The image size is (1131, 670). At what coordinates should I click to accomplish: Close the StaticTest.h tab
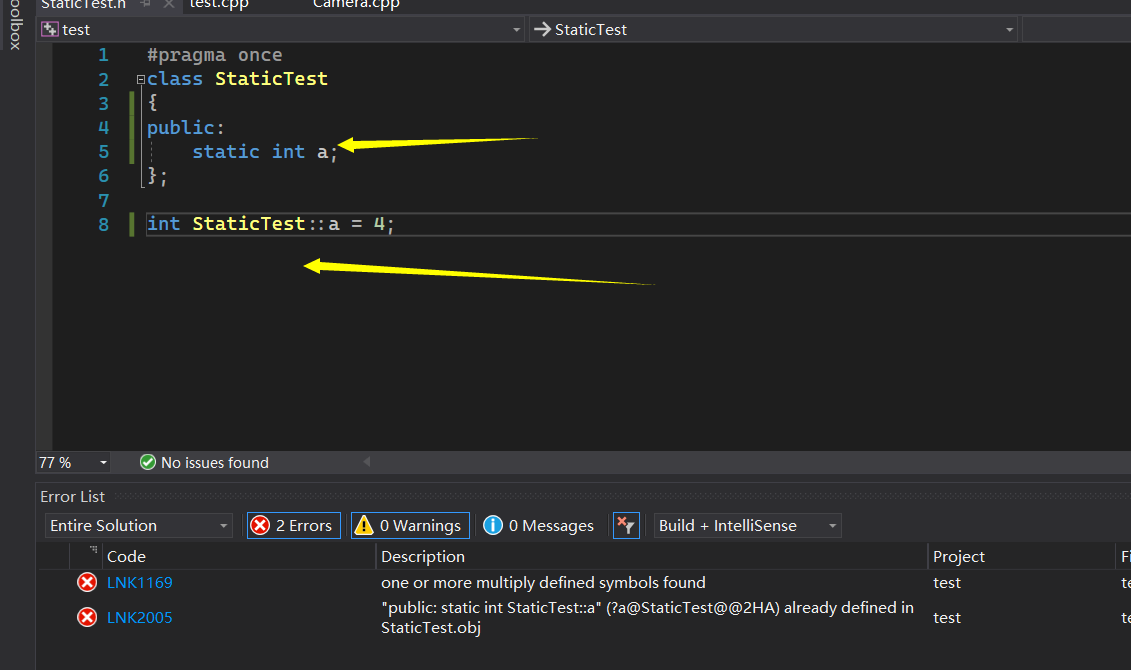click(168, 4)
